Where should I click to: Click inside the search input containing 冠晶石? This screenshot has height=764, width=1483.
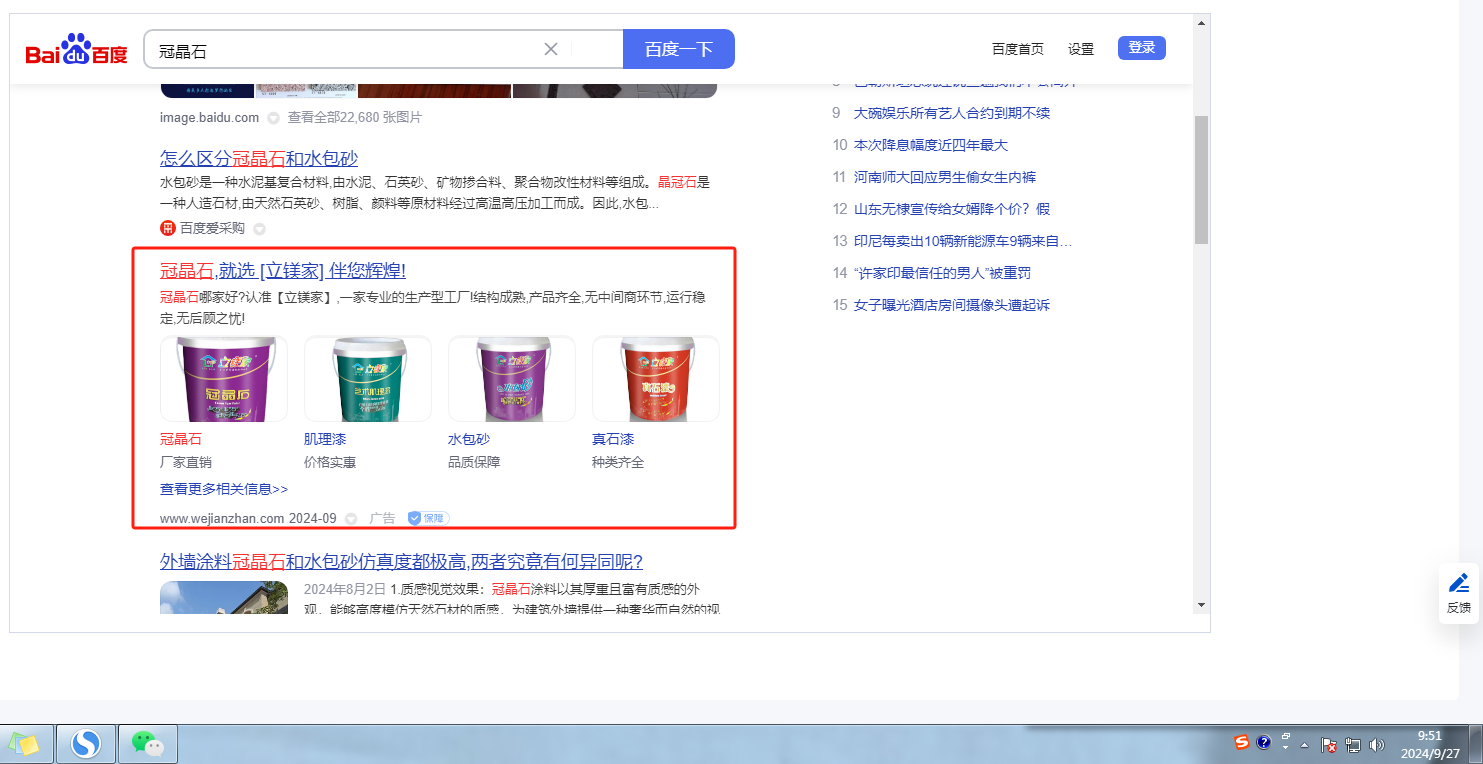click(x=340, y=50)
